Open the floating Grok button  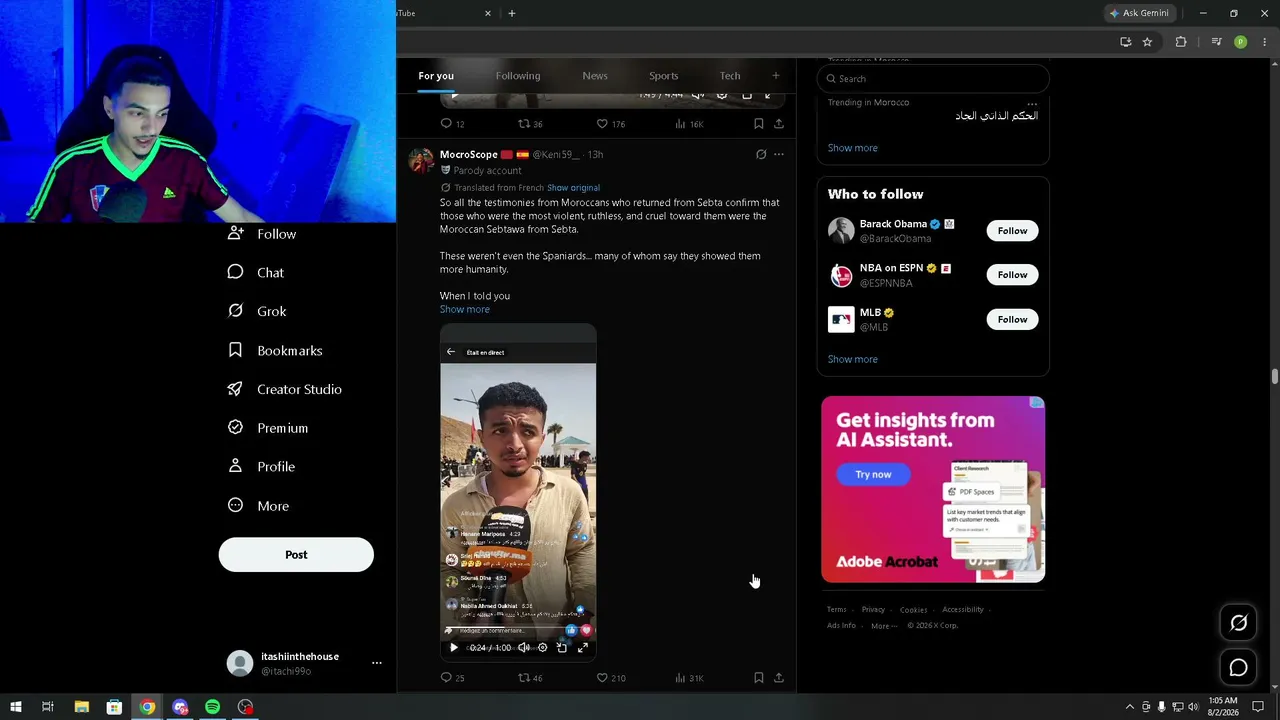[x=1238, y=623]
